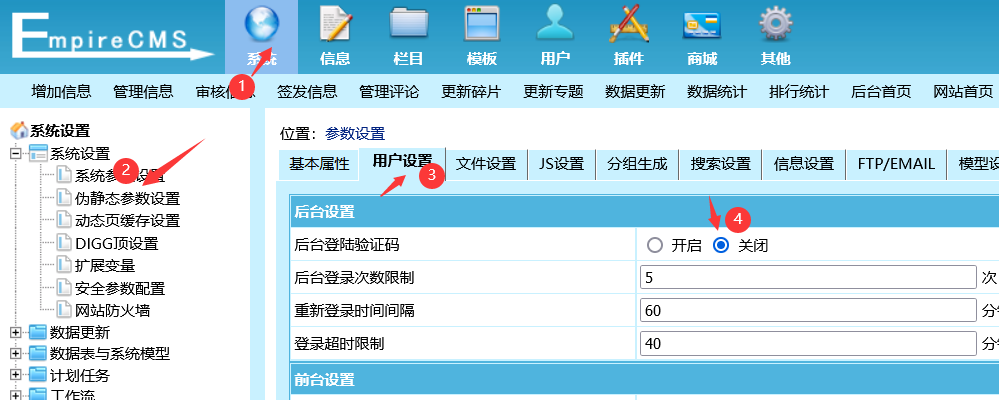Expand the 数据更新 tree folder

pyautogui.click(x=16, y=332)
